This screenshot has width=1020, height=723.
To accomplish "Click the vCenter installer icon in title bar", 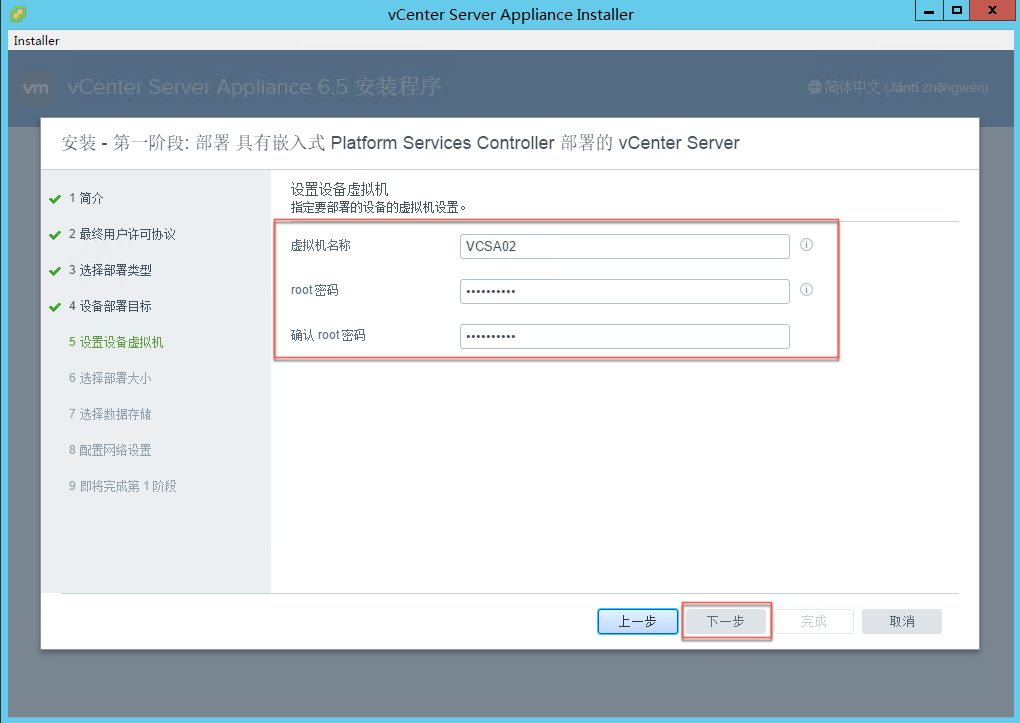I will tap(18, 14).
